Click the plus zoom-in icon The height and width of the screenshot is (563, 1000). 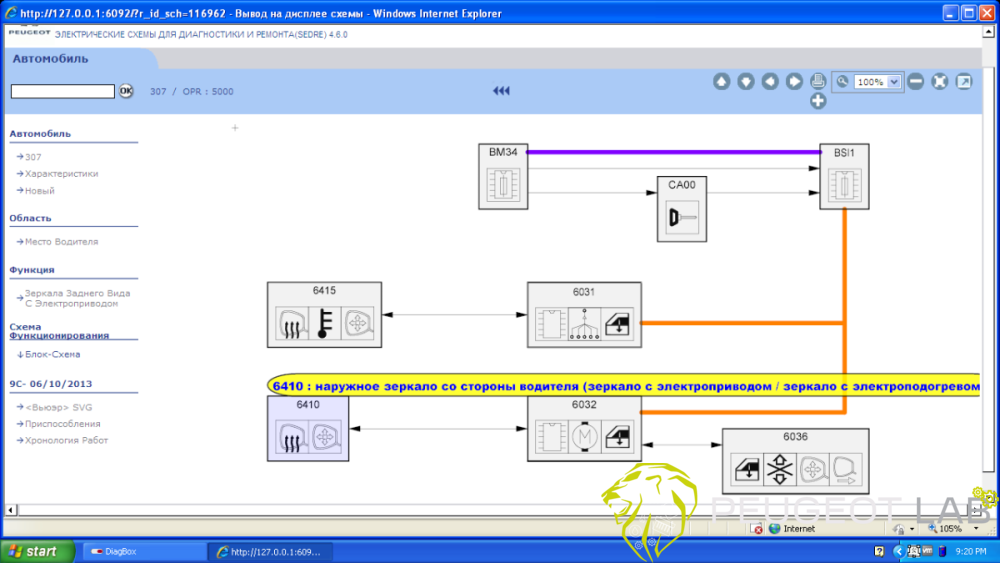tap(818, 100)
